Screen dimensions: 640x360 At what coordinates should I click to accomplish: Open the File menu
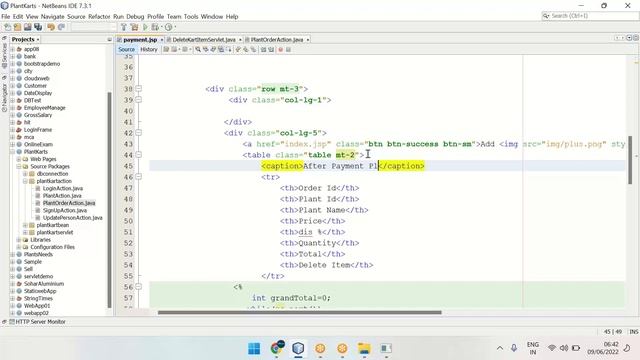click(6, 16)
